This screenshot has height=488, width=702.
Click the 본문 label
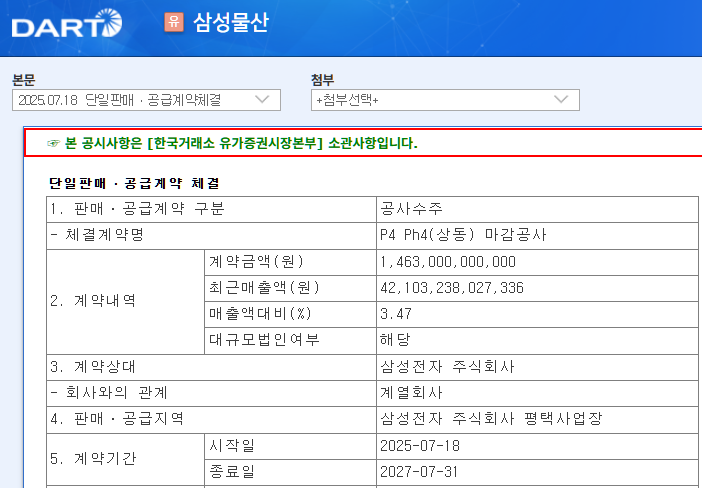pyautogui.click(x=24, y=80)
